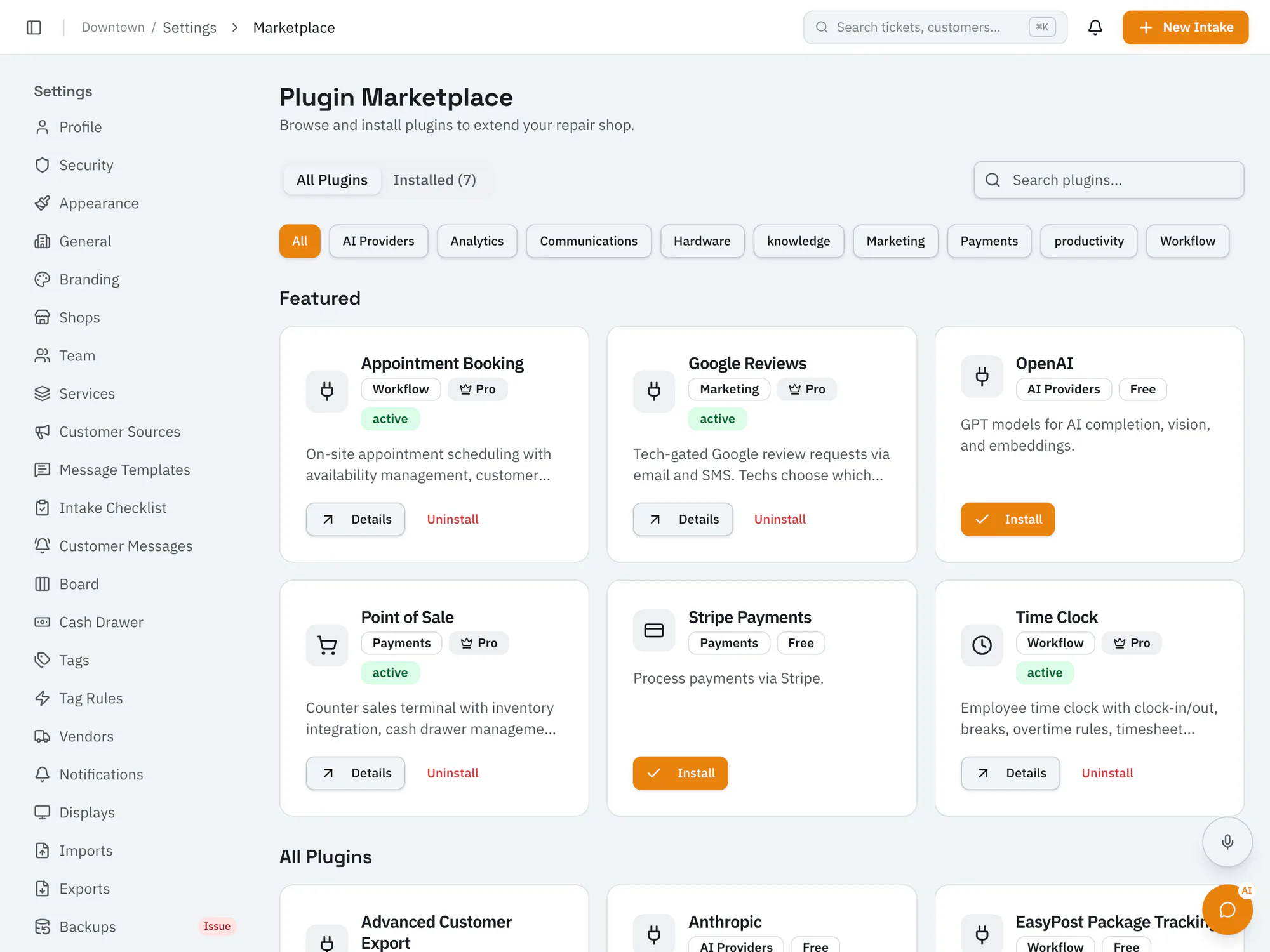Go to Settings breadcrumb link
This screenshot has height=952, width=1270.
pos(189,27)
